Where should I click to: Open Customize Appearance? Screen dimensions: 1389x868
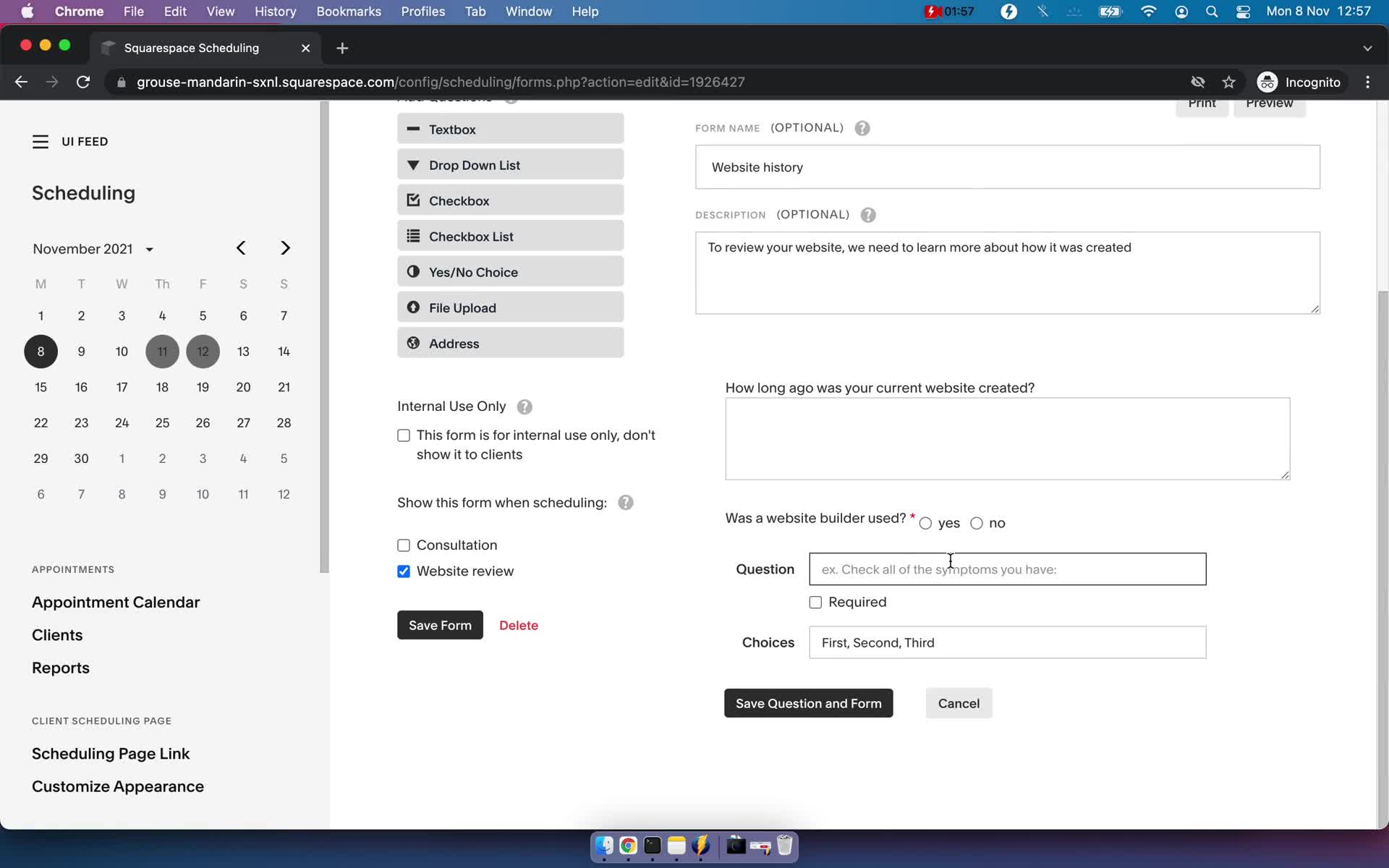point(118,786)
